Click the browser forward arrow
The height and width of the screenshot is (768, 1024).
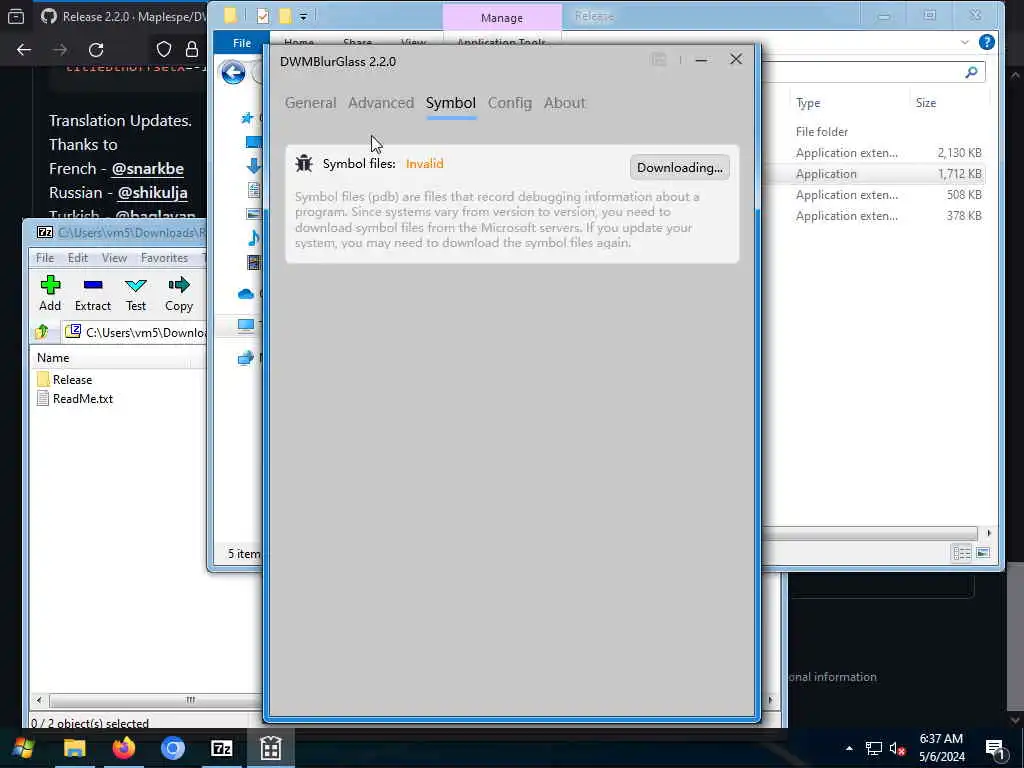[60, 50]
